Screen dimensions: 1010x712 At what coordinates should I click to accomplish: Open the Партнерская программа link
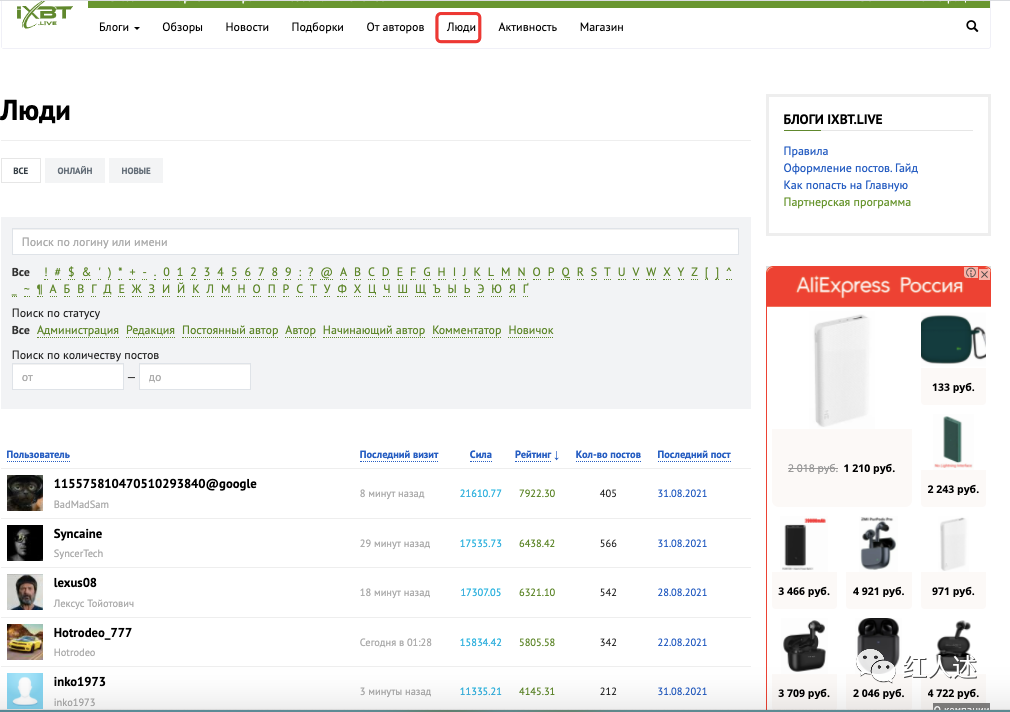847,202
